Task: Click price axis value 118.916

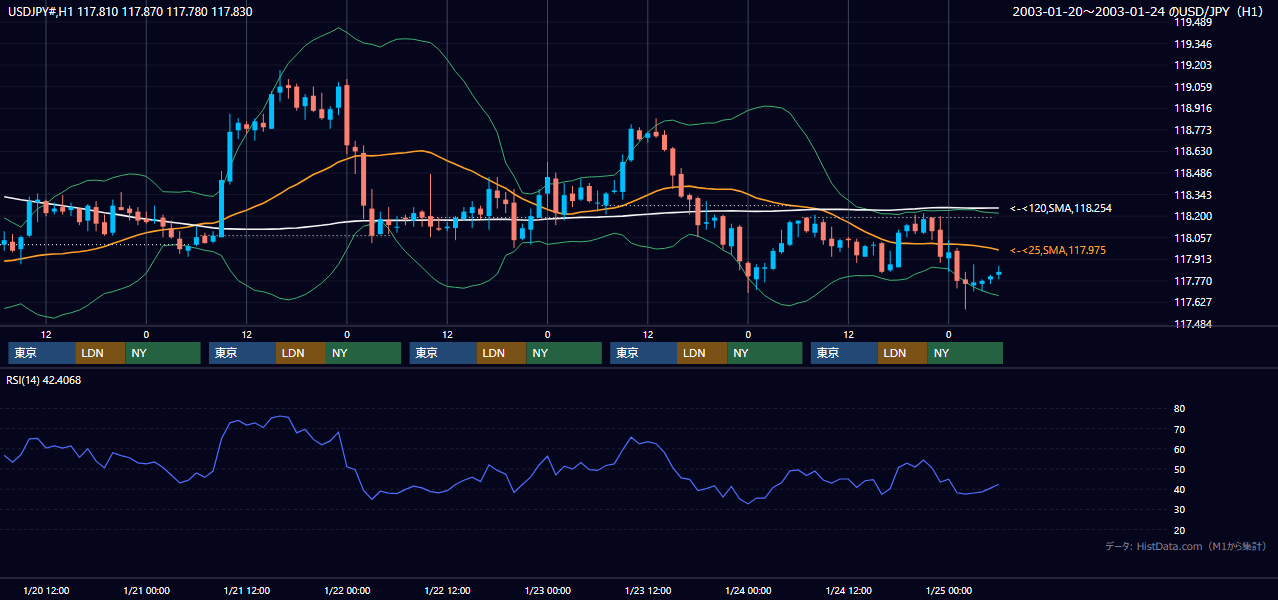Action: click(1192, 109)
